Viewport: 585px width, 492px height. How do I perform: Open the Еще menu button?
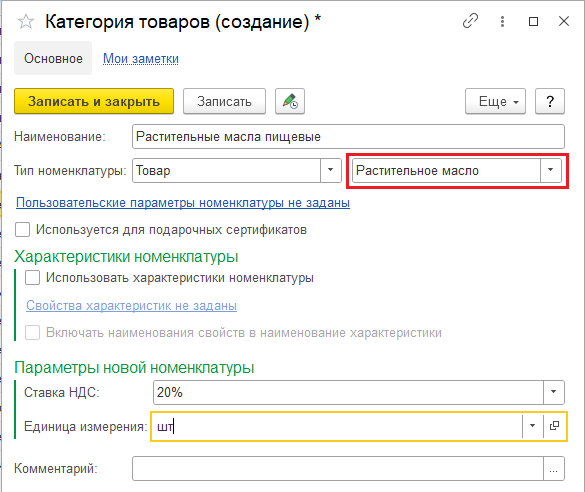[x=495, y=101]
